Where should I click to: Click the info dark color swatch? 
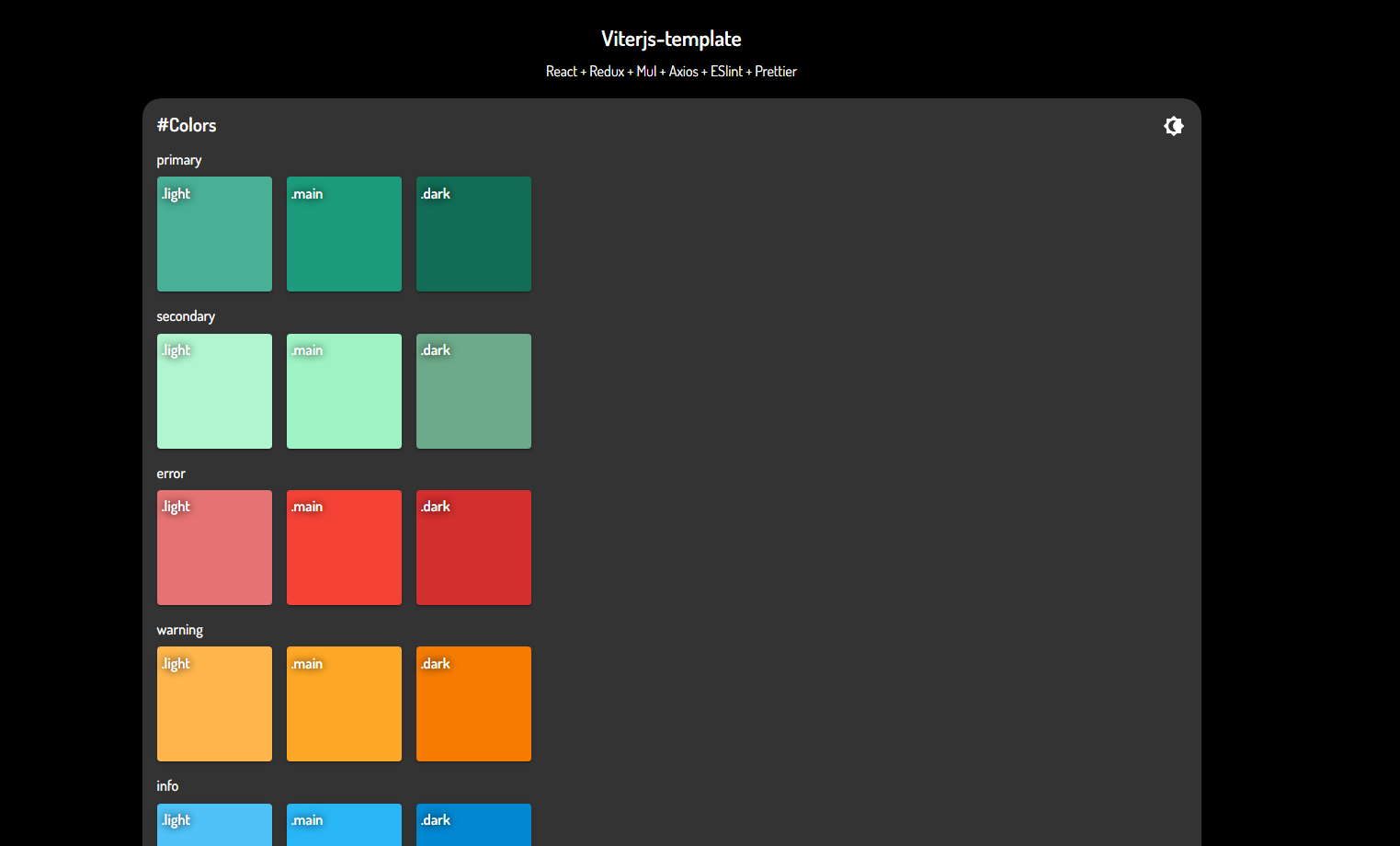(x=473, y=825)
